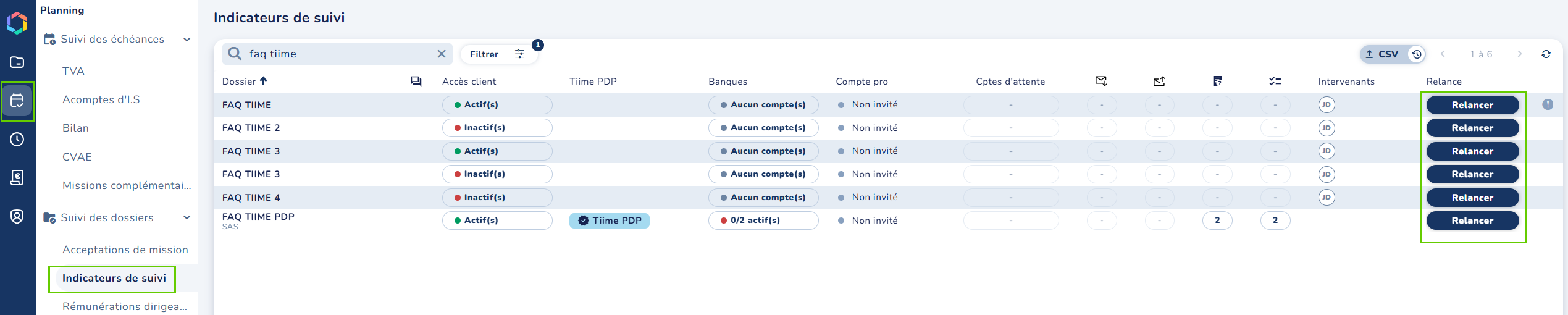Open Acceptations de mission menu item
The height and width of the screenshot is (315, 1568).
(125, 250)
